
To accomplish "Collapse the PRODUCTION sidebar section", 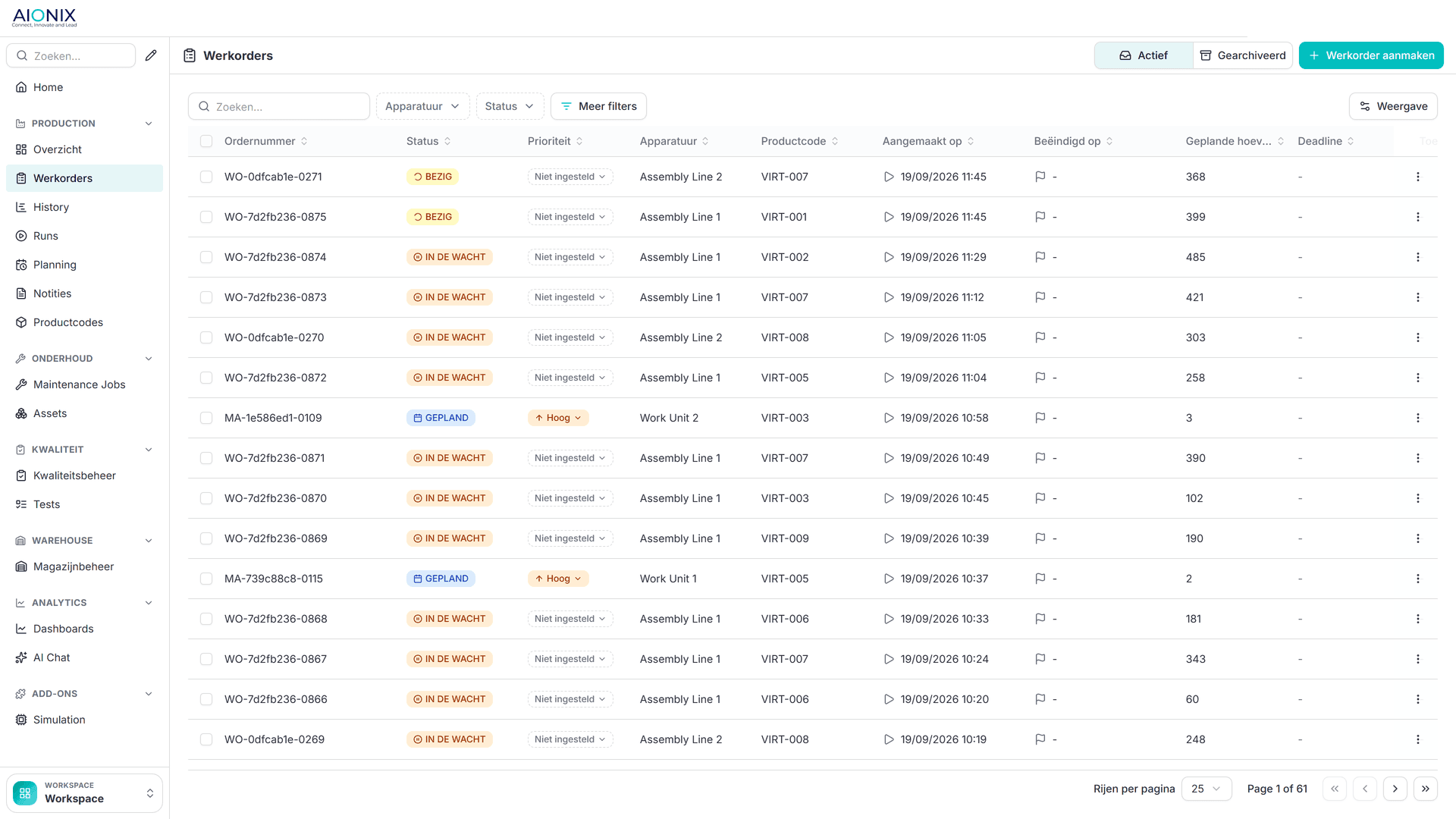I will [x=85, y=124].
